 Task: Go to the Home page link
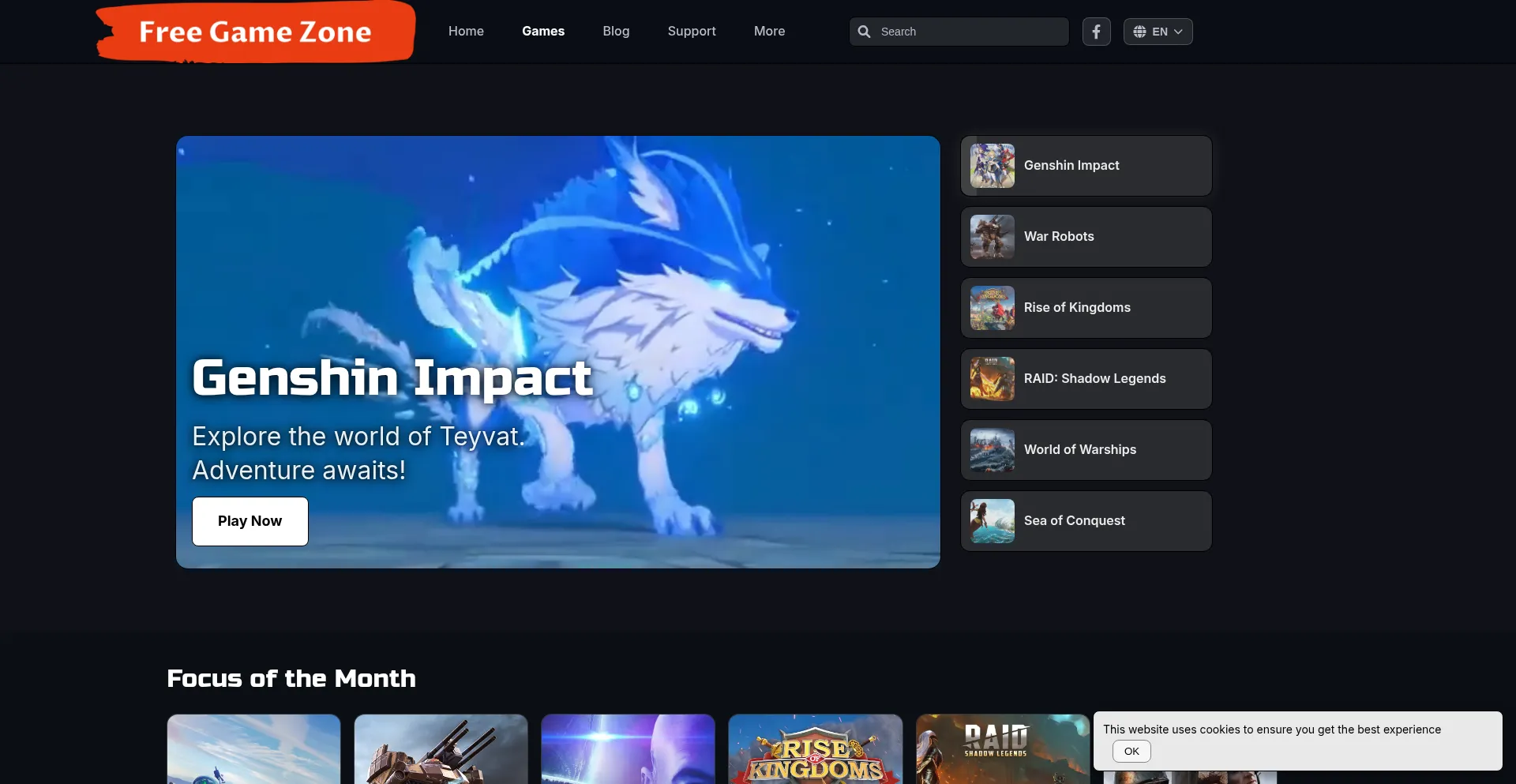466,32
